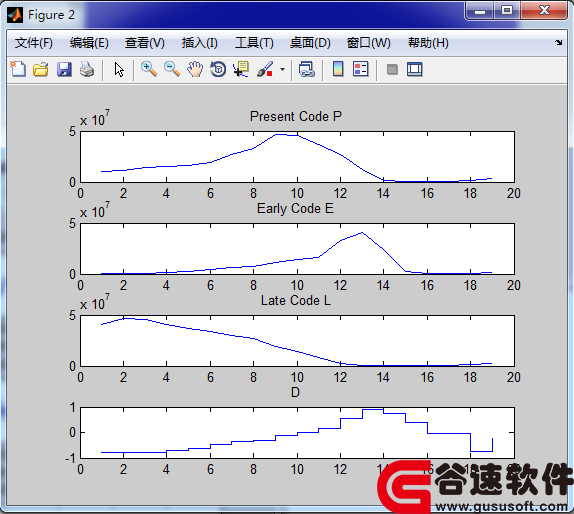Close the Figure 2 window
Viewport: 574px width, 514px height.
point(544,10)
